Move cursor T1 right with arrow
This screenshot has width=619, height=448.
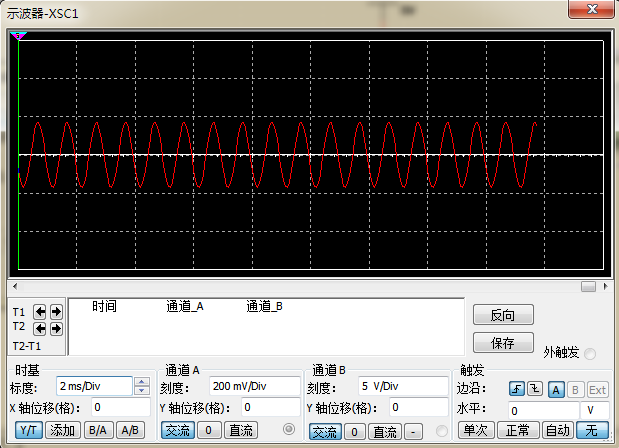[56, 312]
